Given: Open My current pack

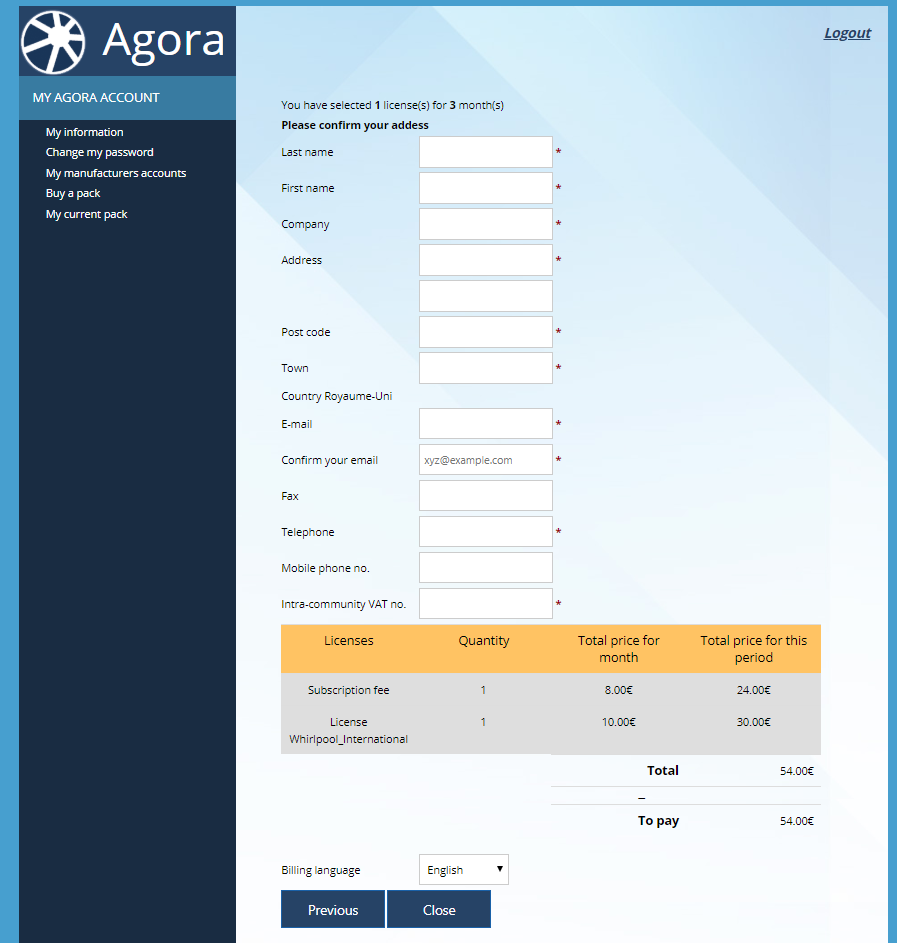Looking at the screenshot, I should pos(86,214).
